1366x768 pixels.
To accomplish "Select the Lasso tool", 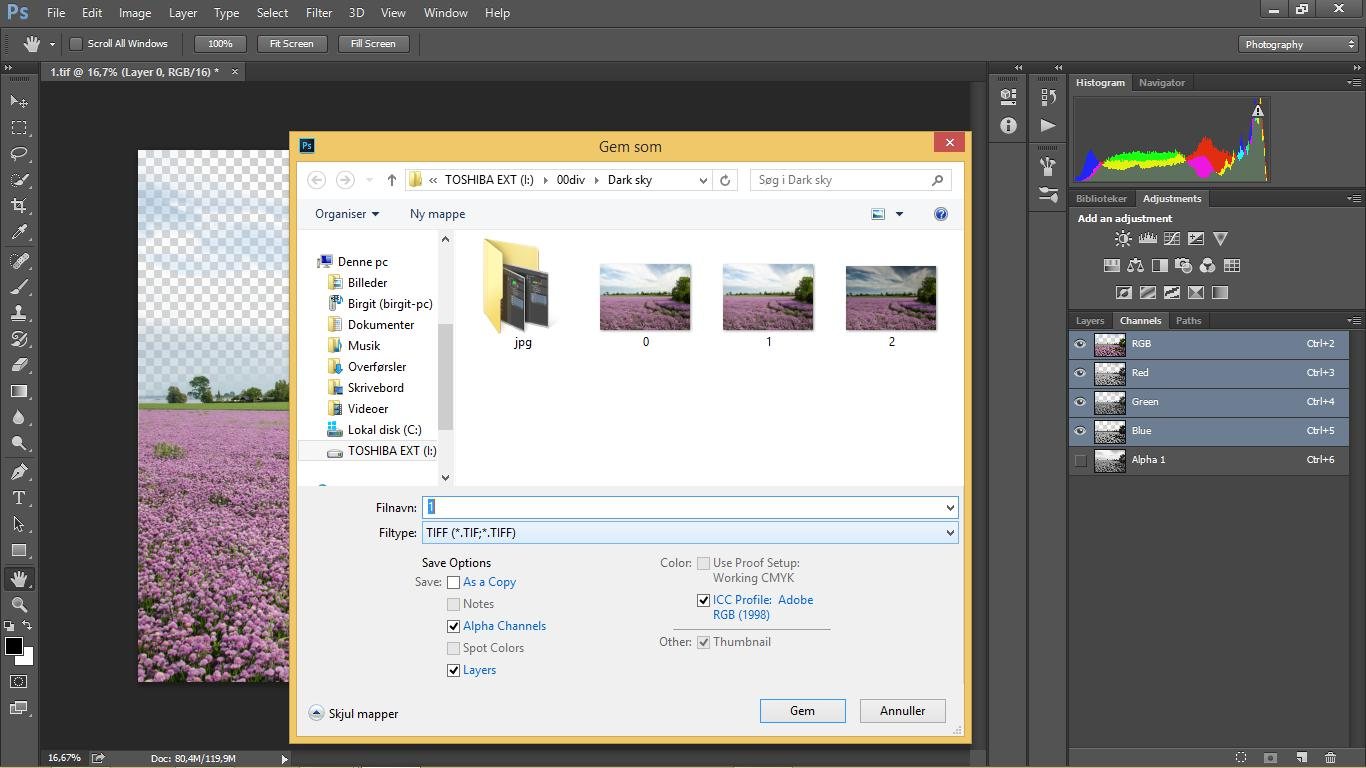I will pos(19,154).
